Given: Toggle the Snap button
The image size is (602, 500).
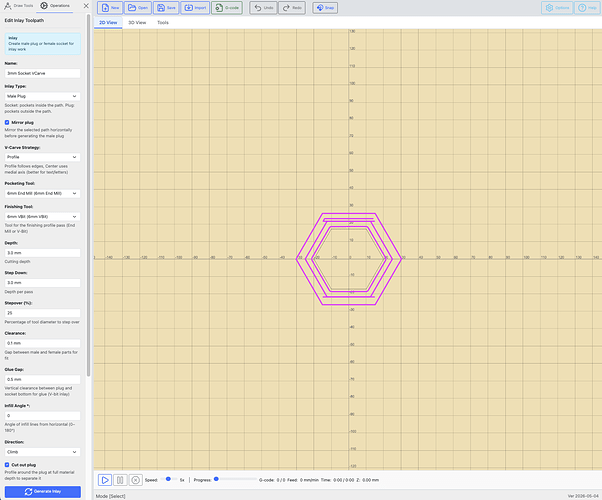Looking at the screenshot, I should pyautogui.click(x=325, y=8).
